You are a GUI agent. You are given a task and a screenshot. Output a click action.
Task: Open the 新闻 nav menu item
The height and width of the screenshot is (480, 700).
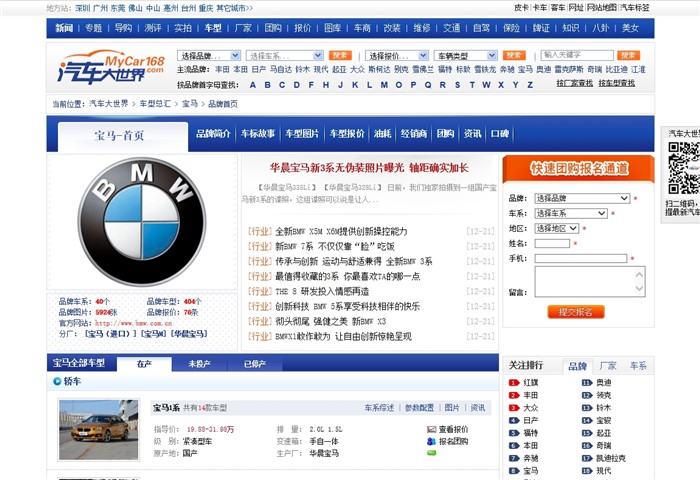[64, 28]
